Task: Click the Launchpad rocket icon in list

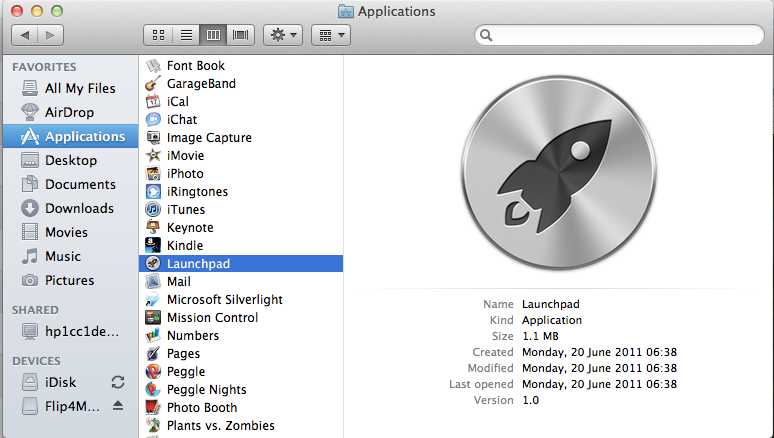Action: 154,263
